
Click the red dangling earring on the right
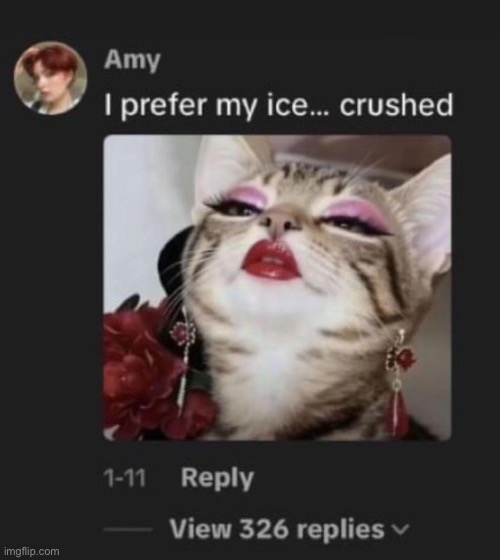coord(399,383)
